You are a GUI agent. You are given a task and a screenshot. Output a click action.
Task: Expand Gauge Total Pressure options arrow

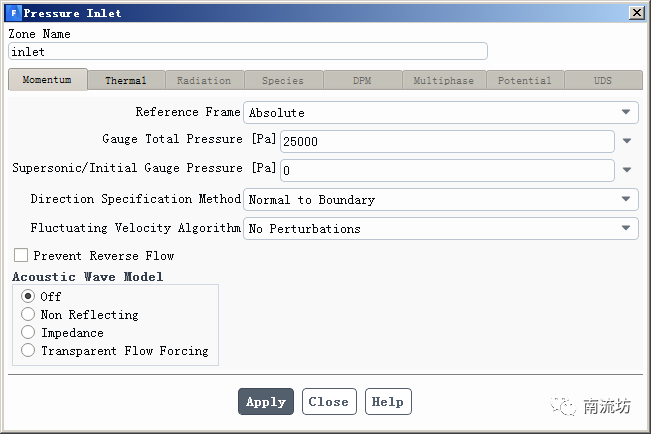(x=628, y=141)
